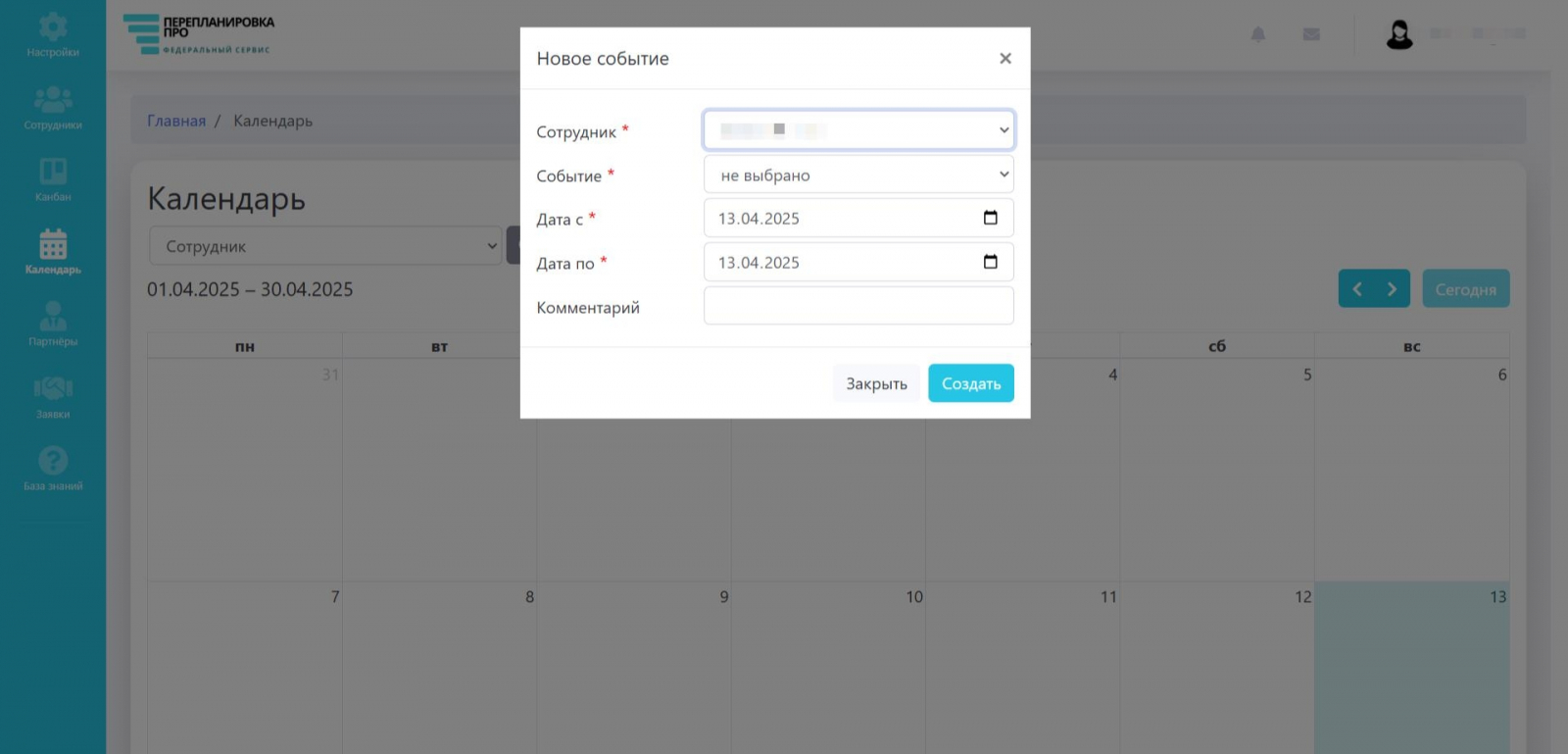Open date picker for Дата по
This screenshot has height=754, width=1568.
point(990,262)
